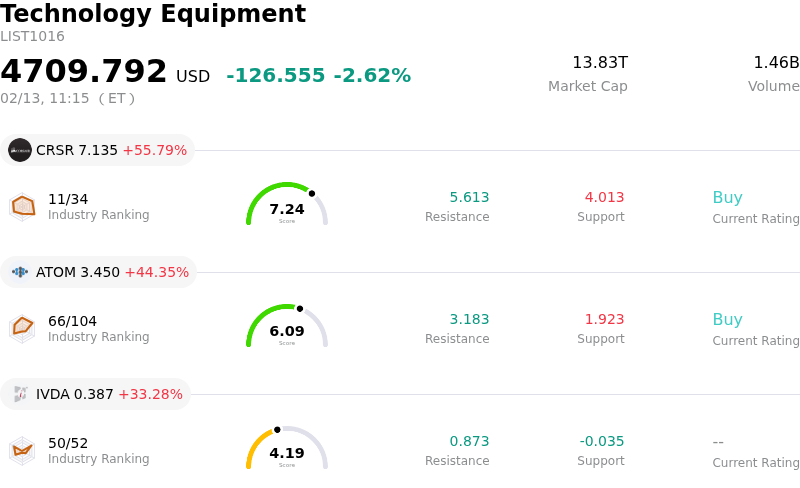This screenshot has height=488, width=800.
Task: Select the CRSR 7.135 stock chip
Action: click(x=98, y=150)
